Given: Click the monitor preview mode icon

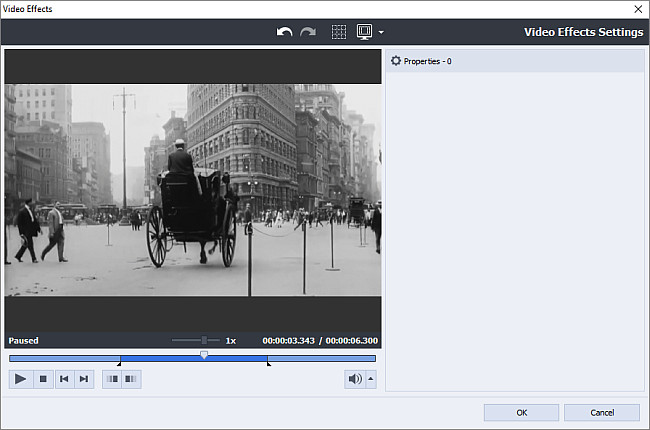Looking at the screenshot, I should [364, 32].
